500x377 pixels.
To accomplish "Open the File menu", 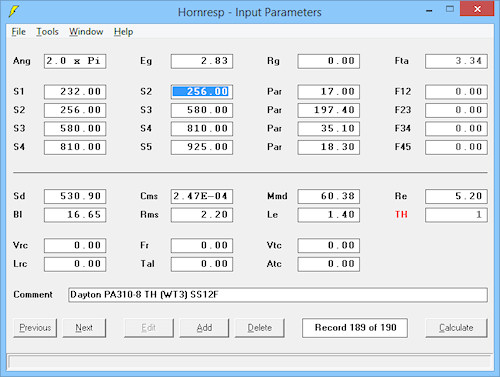I will [19, 32].
